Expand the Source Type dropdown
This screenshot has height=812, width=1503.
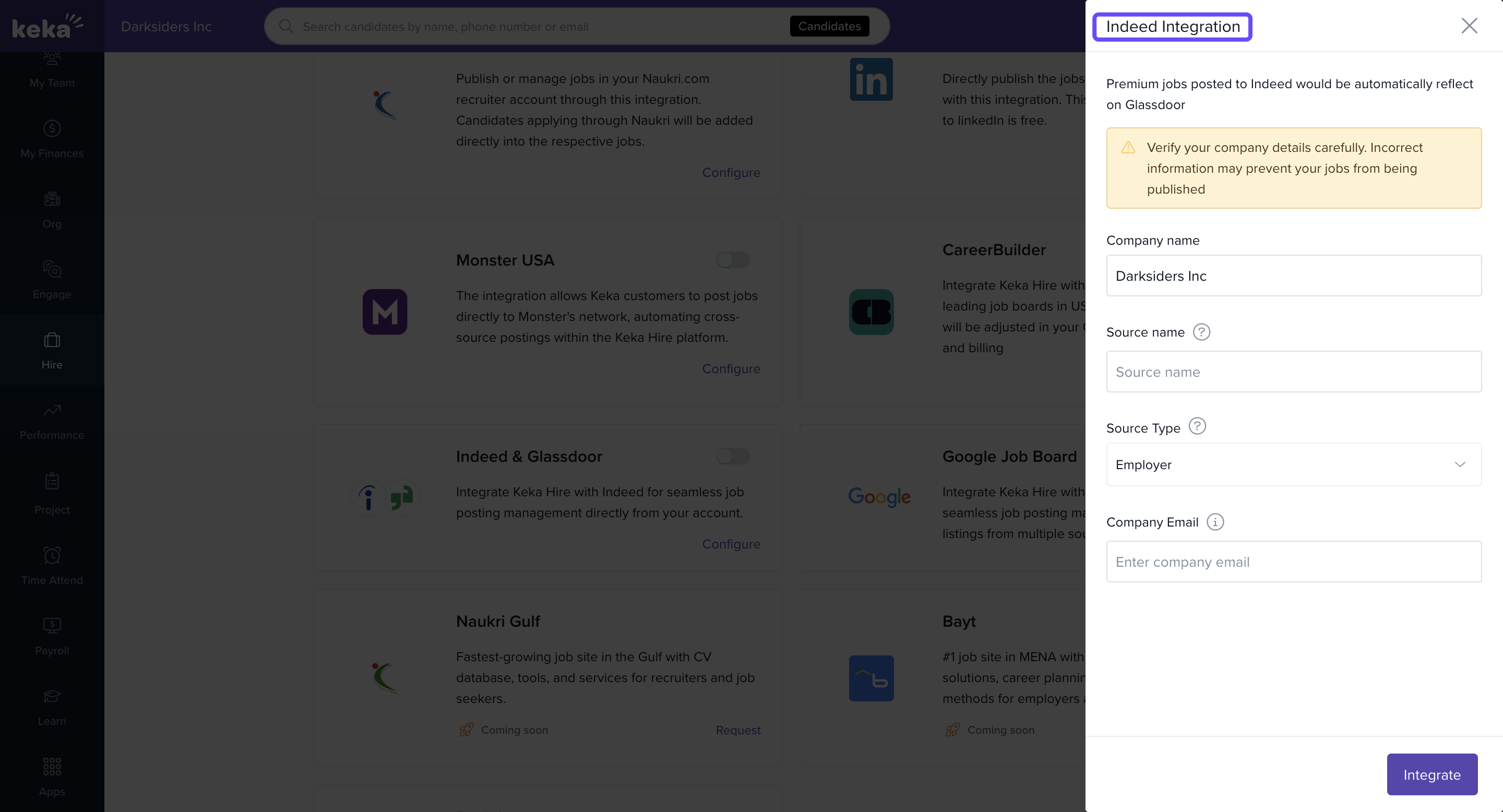coord(1293,464)
